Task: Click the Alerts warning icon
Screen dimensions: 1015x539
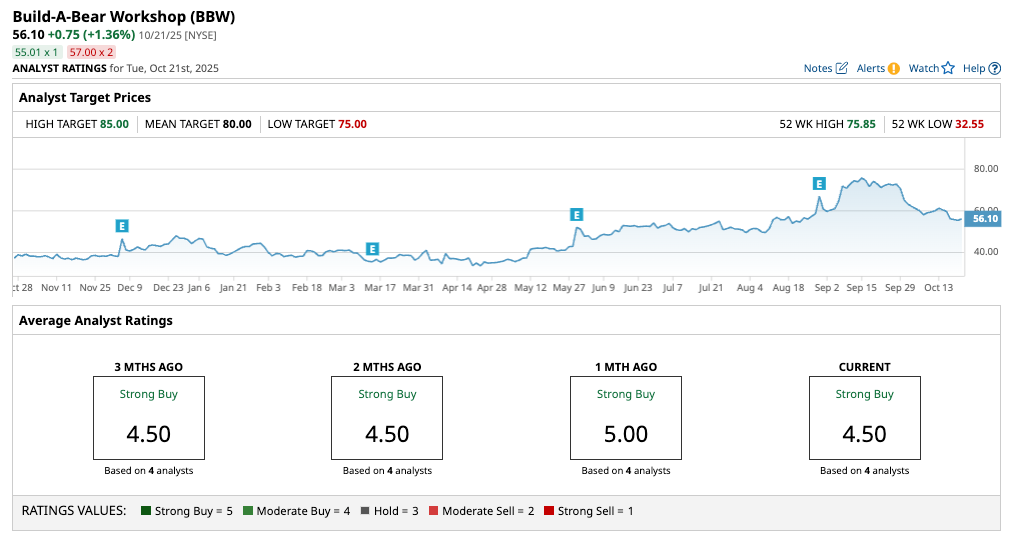Action: coord(894,68)
